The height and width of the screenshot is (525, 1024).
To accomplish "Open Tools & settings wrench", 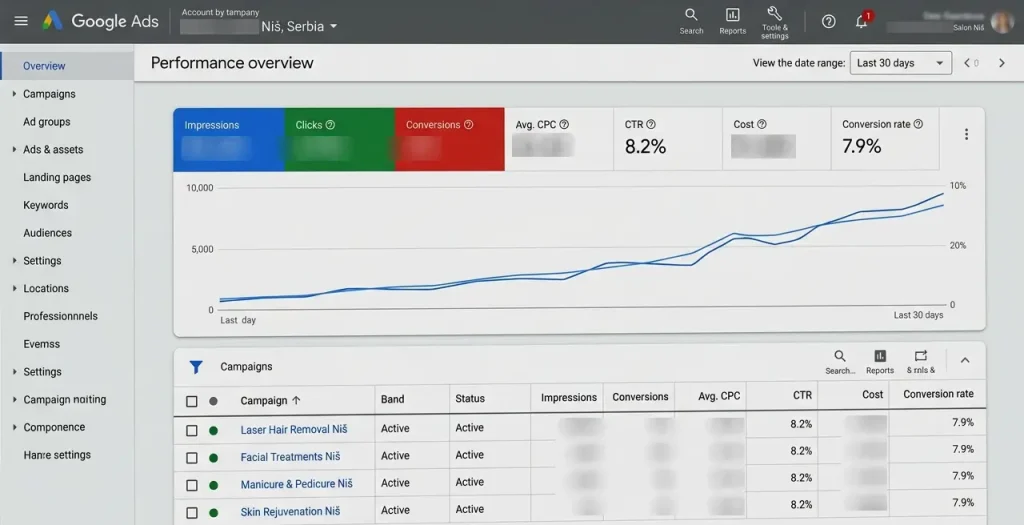I will coord(775,22).
